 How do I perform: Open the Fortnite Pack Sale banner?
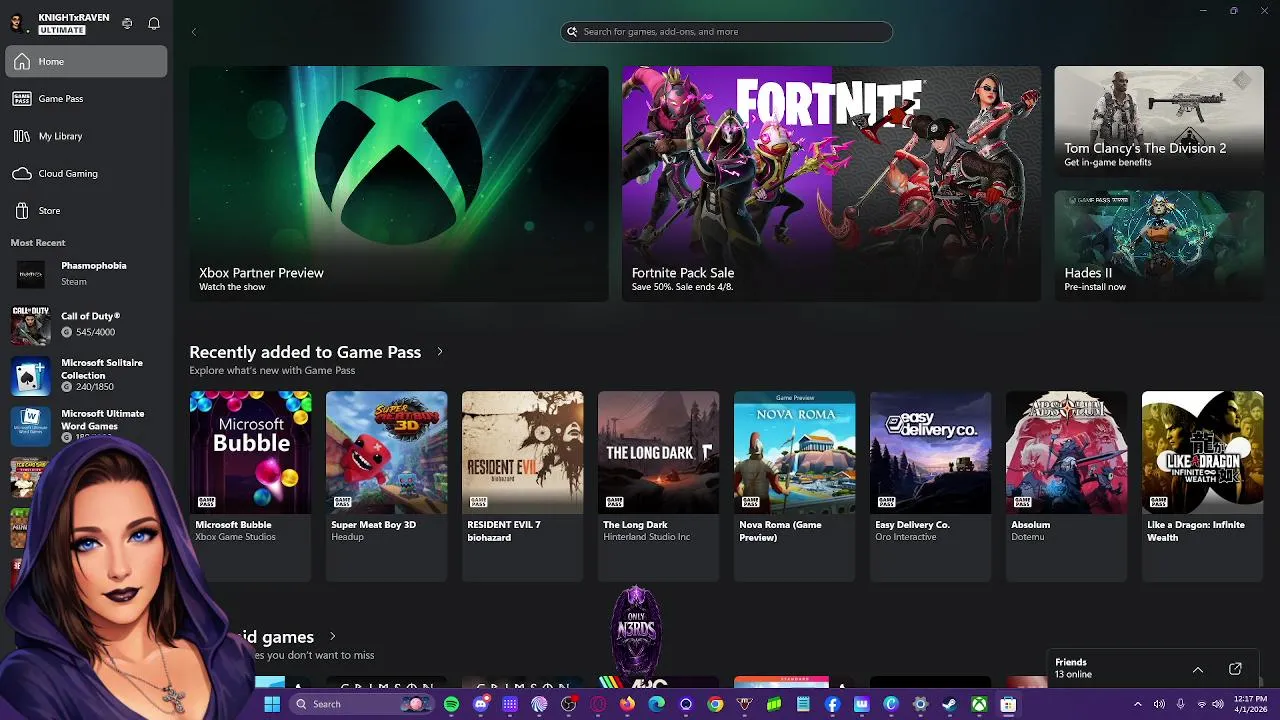coord(831,184)
